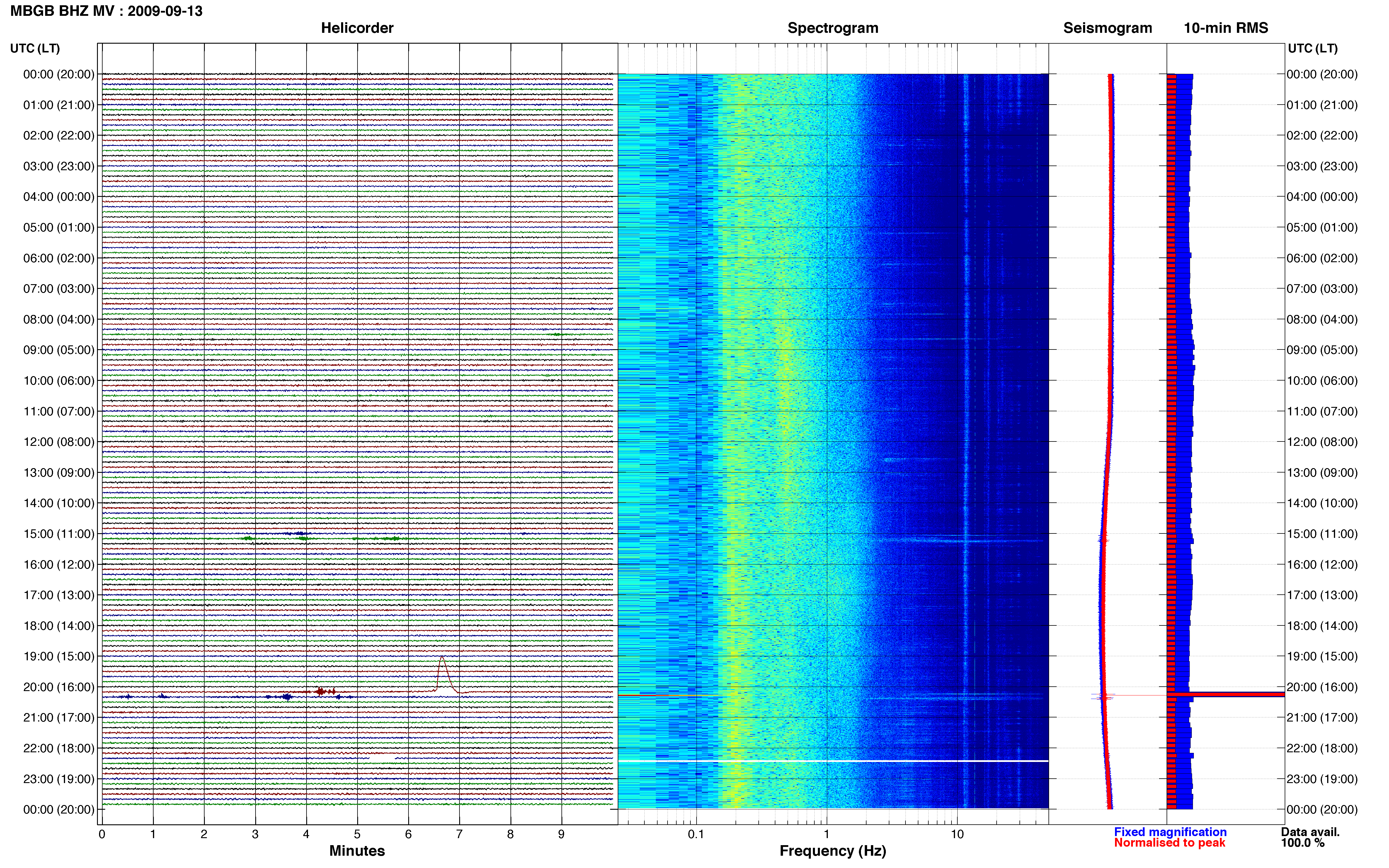Click 15:00 (11:00) beside the Helicorder

click(59, 534)
